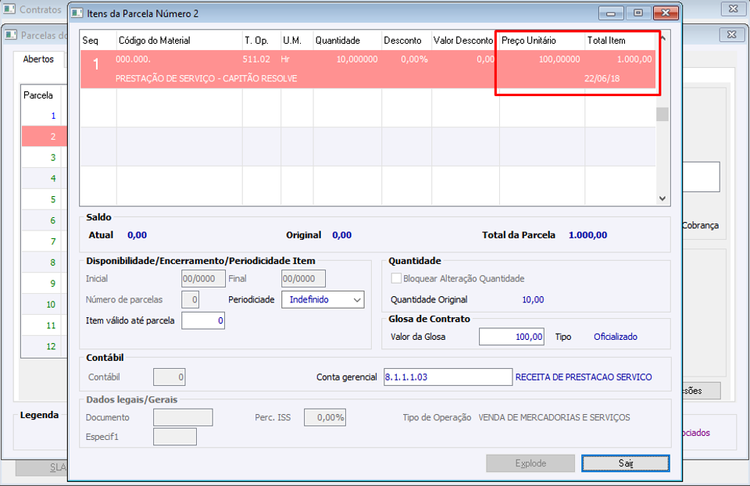Maximize the Itens da Parcela window
750x486 pixels.
tap(638, 13)
